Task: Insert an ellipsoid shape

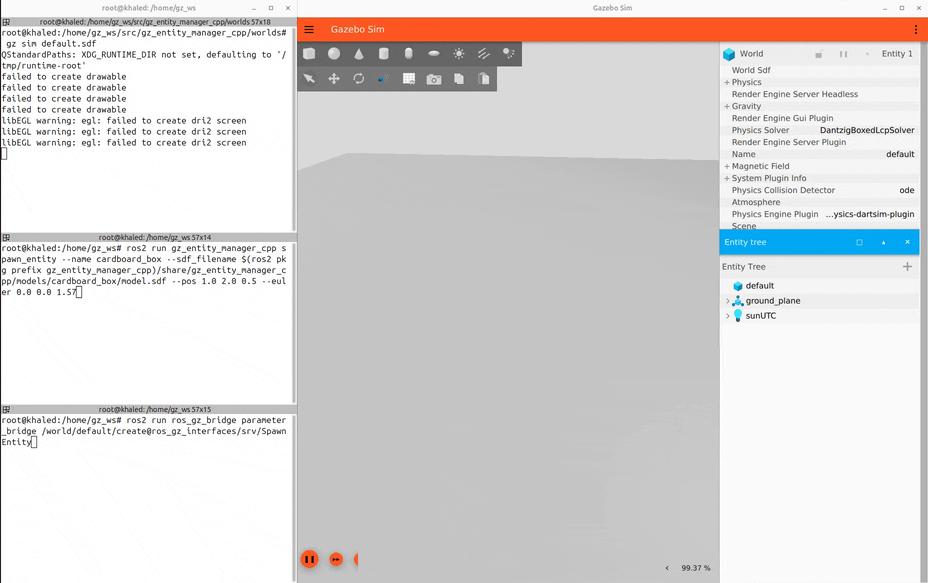Action: click(434, 54)
